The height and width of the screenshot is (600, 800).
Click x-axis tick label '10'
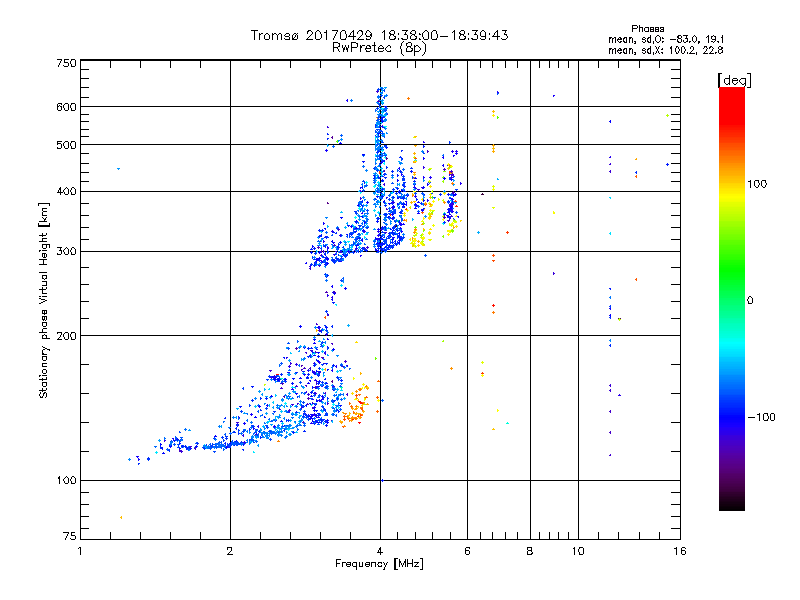click(578, 551)
